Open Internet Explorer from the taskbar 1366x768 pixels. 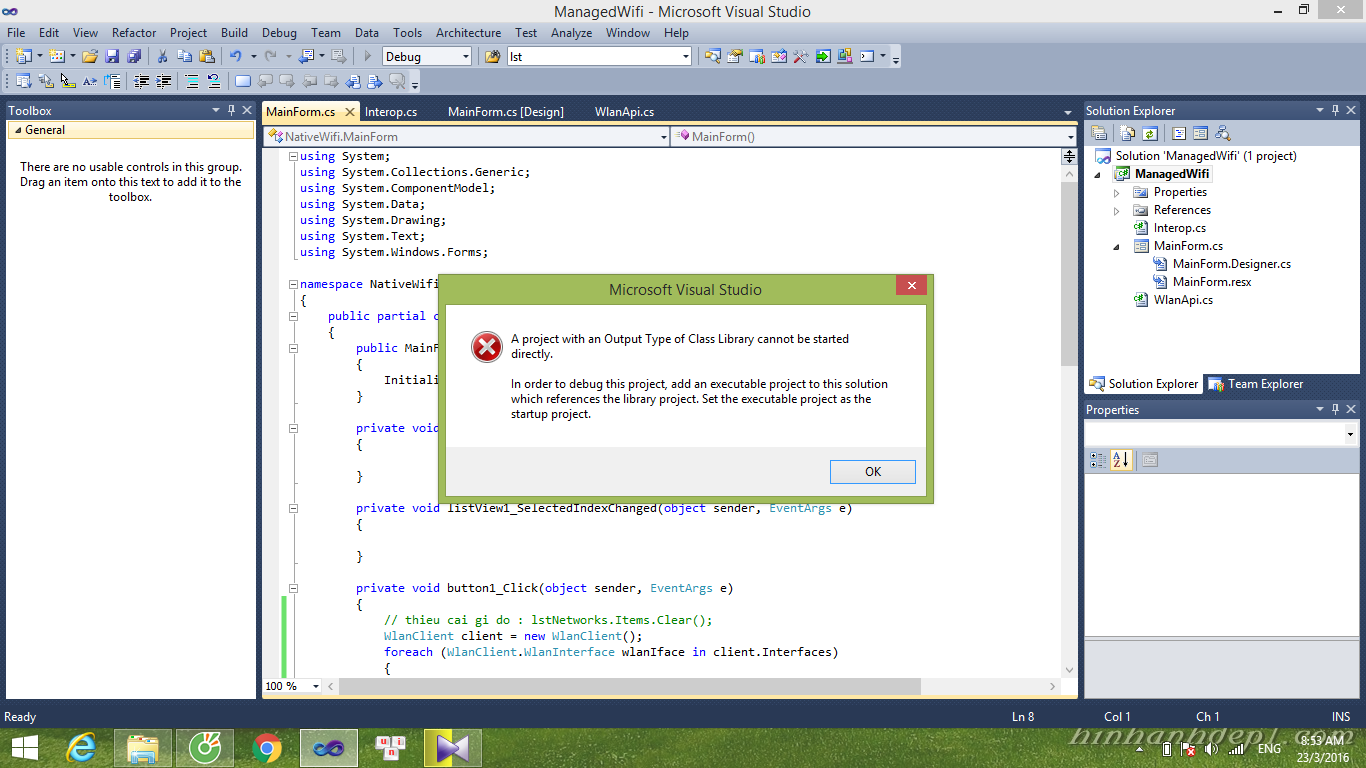[80, 747]
